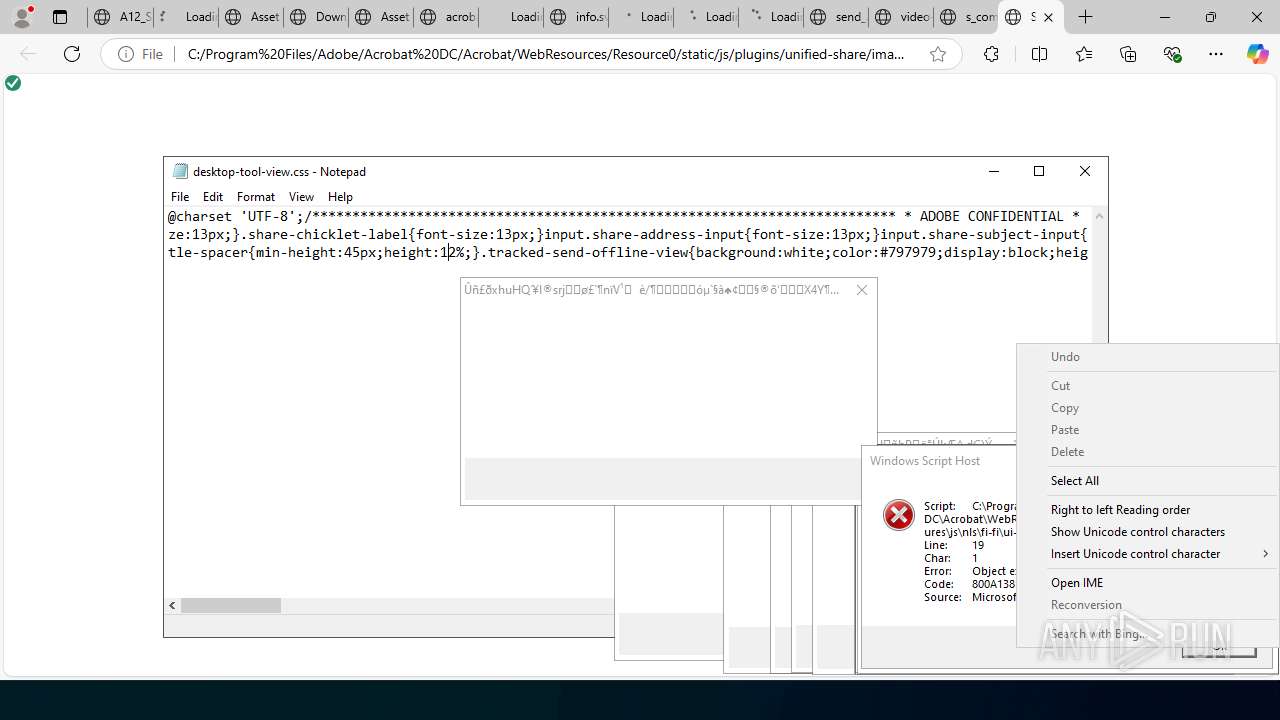Switch to the send_ browser tab
The height and width of the screenshot is (720, 1280).
click(835, 17)
